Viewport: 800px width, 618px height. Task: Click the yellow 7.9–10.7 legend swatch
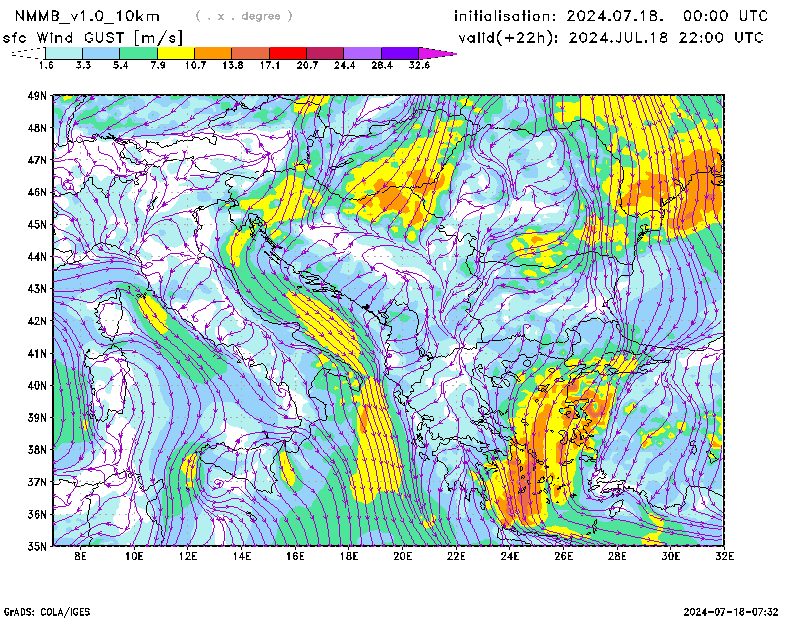(176, 52)
